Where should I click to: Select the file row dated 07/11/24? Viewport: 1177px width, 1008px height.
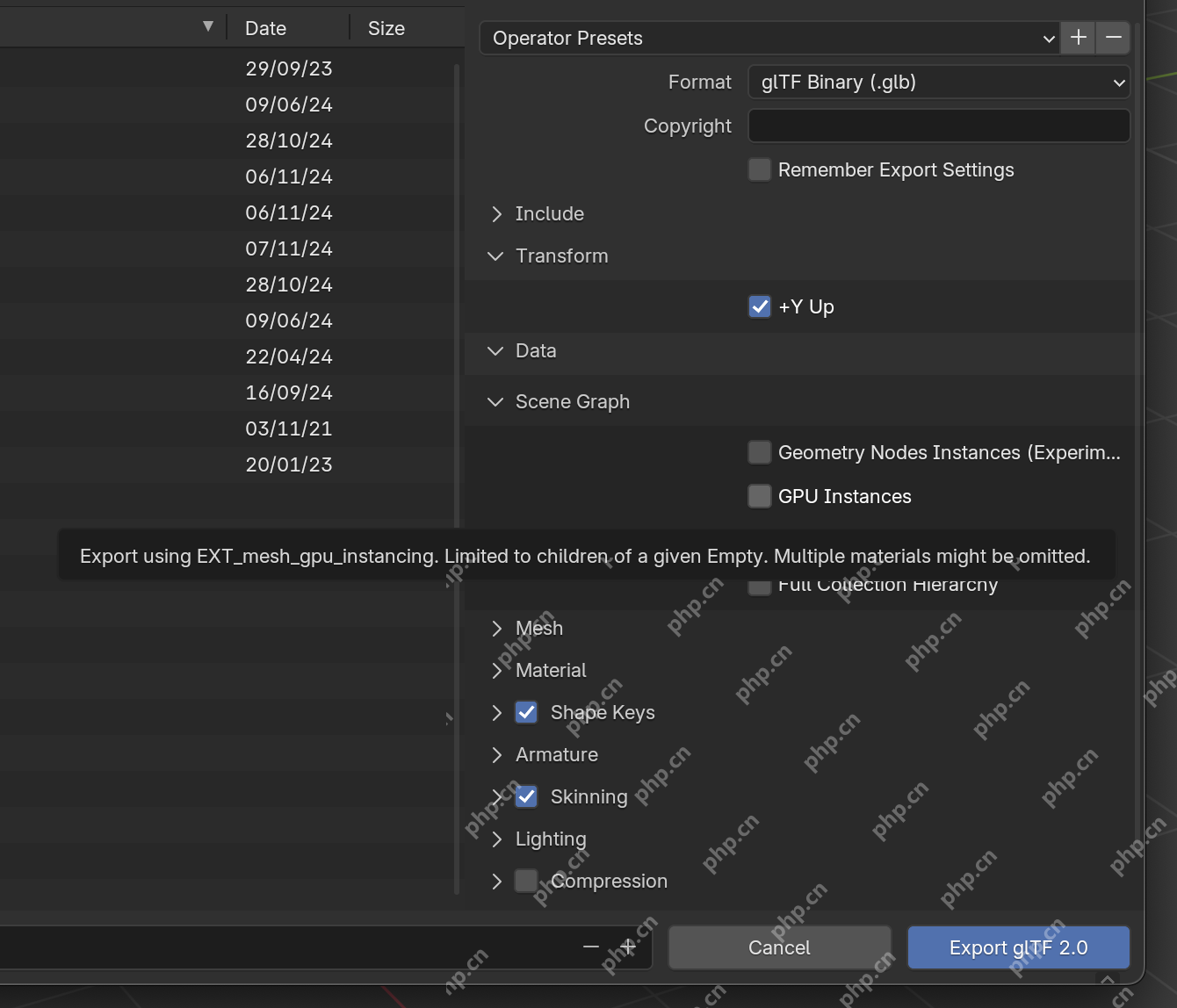coord(227,248)
